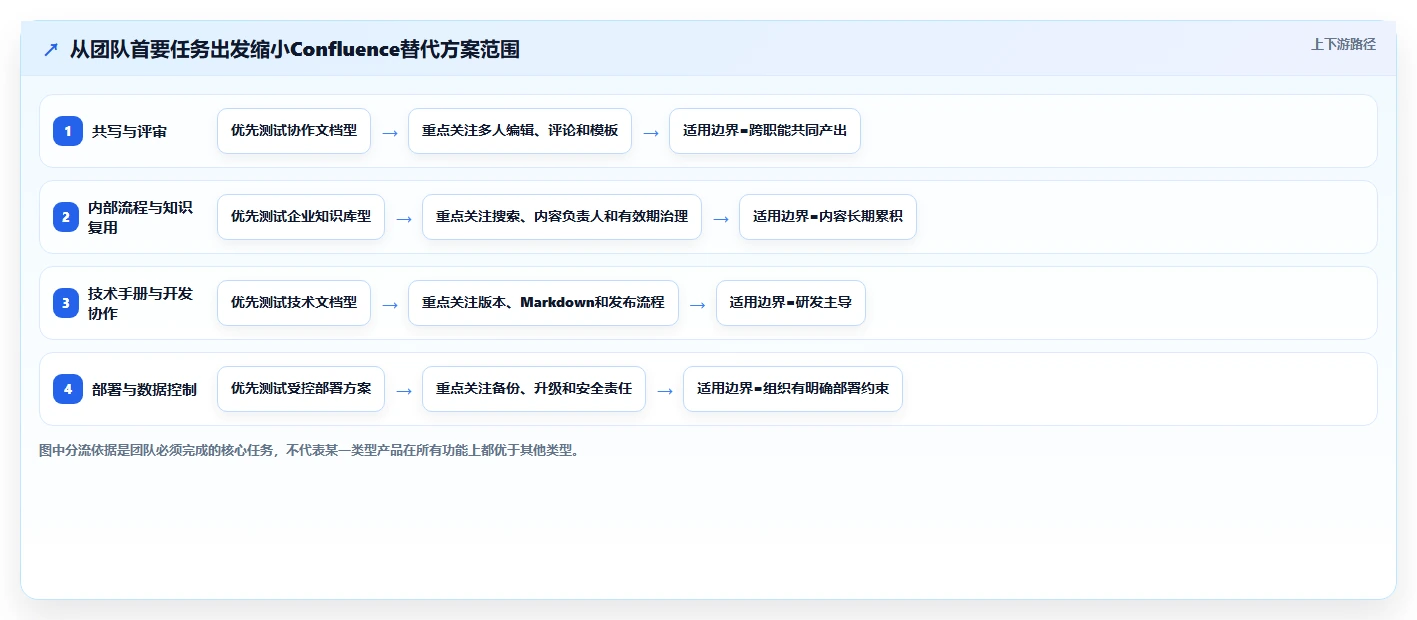Click 重点关注搜索、内容负责人和有效期治理 box
The width and height of the screenshot is (1417, 620).
(x=562, y=217)
